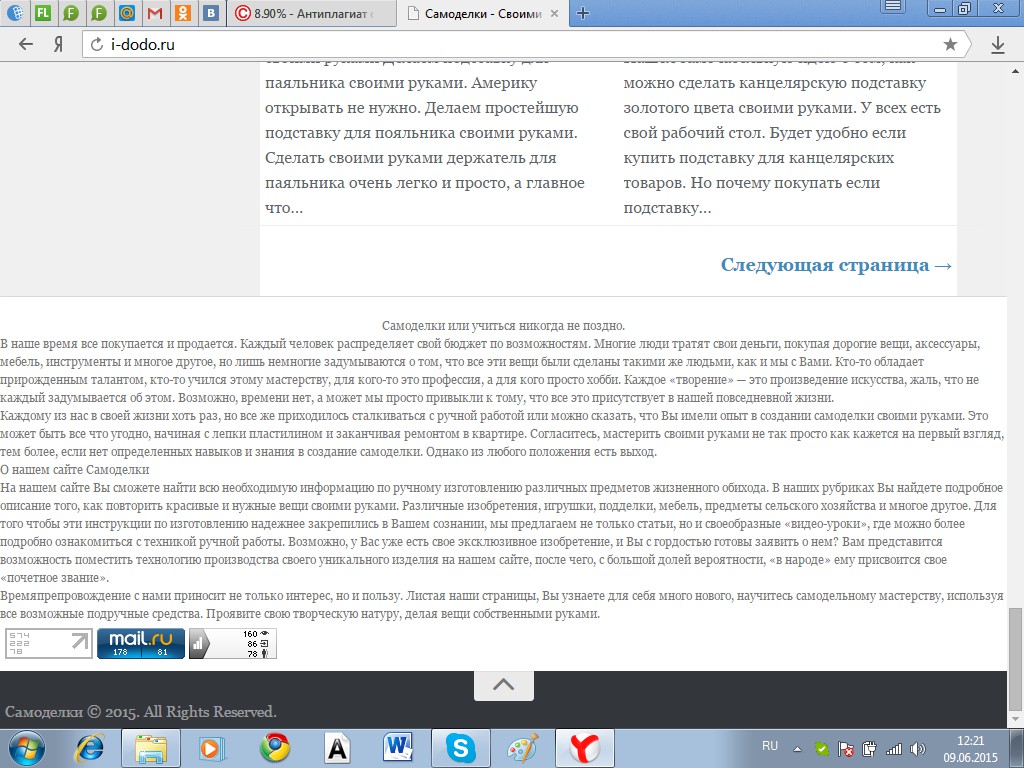Click the RU language indicator
The height and width of the screenshot is (768, 1024).
click(770, 746)
